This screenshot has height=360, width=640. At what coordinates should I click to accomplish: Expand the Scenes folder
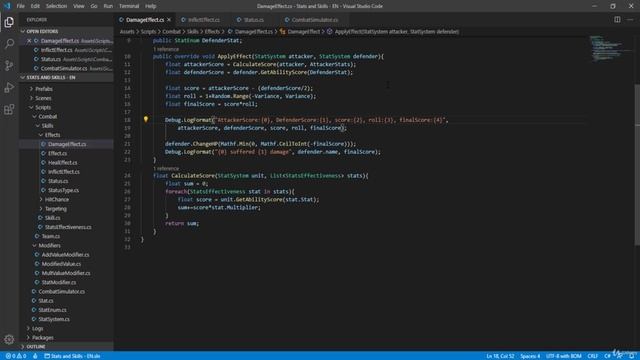pos(43,98)
